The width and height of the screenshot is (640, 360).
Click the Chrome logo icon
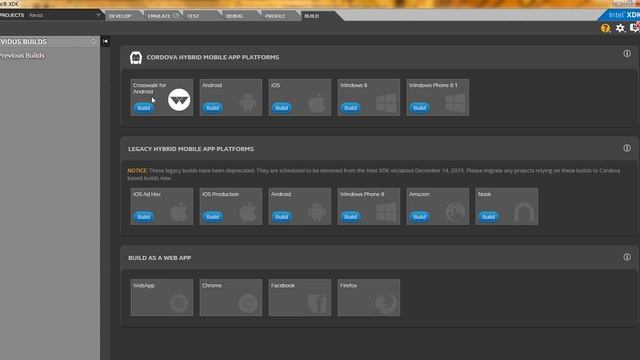coord(248,303)
